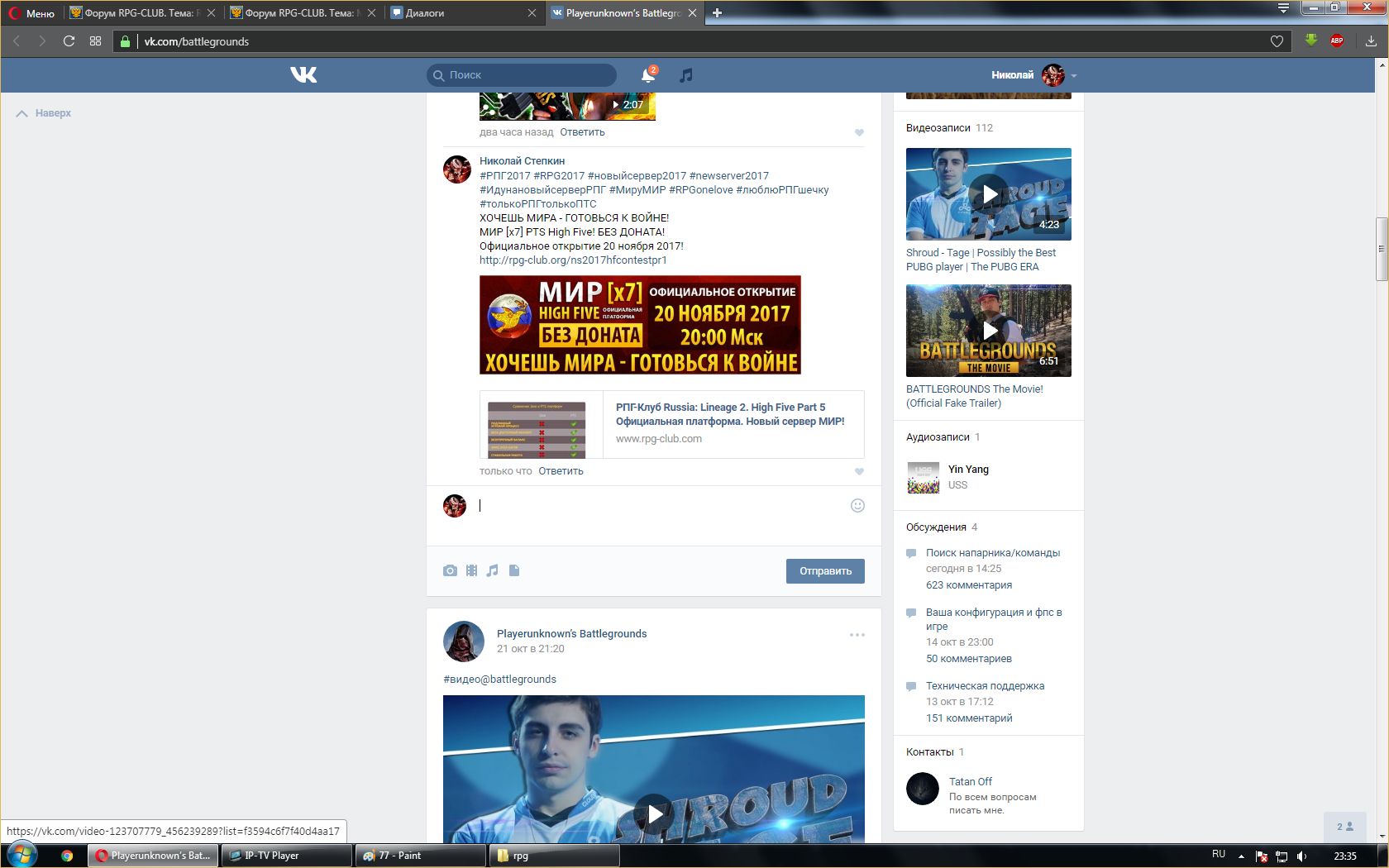Like the comment posted два часа назад
This screenshot has height=868, width=1389.
point(859,132)
